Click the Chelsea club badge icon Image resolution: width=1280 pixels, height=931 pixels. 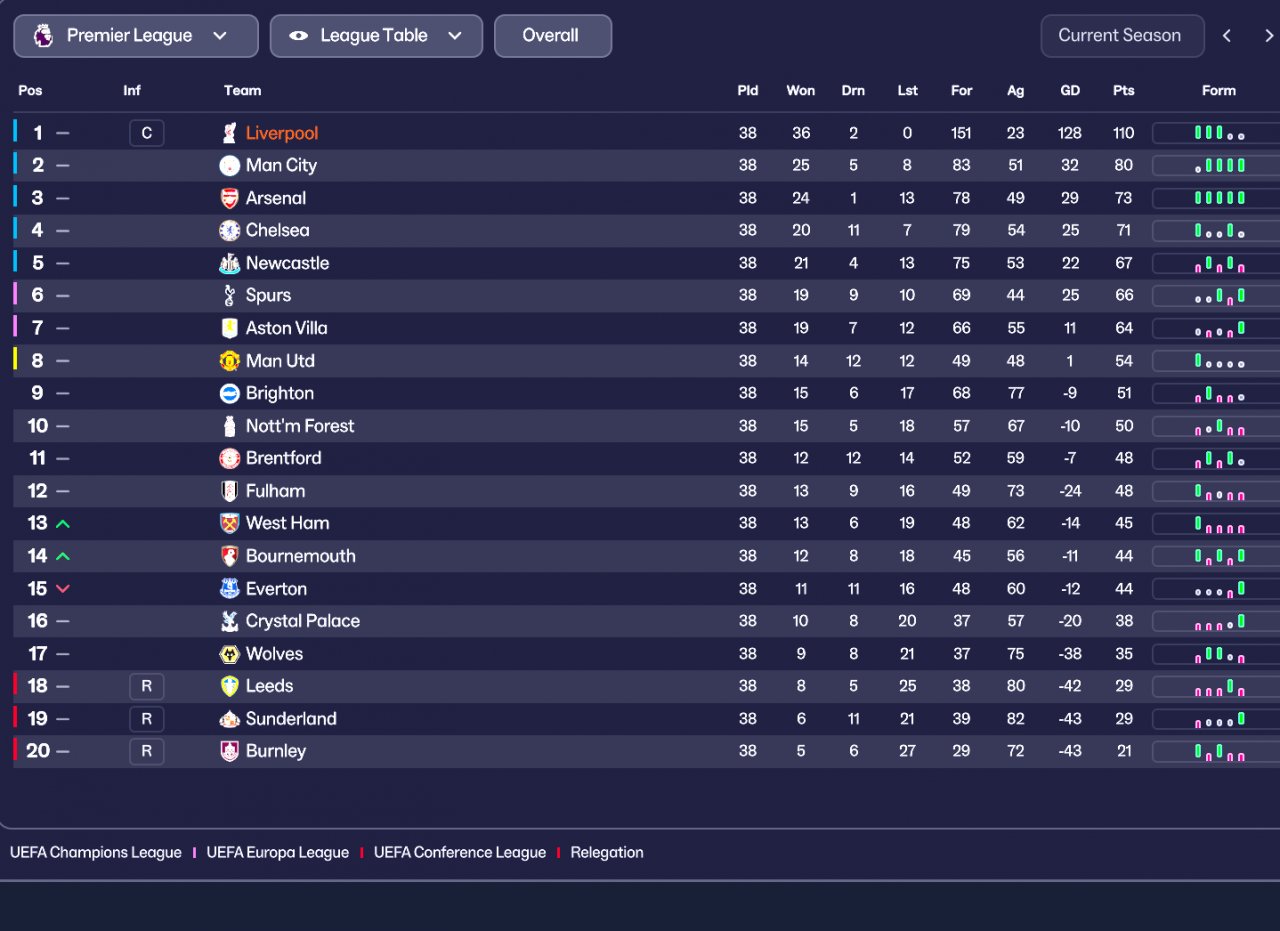point(229,231)
